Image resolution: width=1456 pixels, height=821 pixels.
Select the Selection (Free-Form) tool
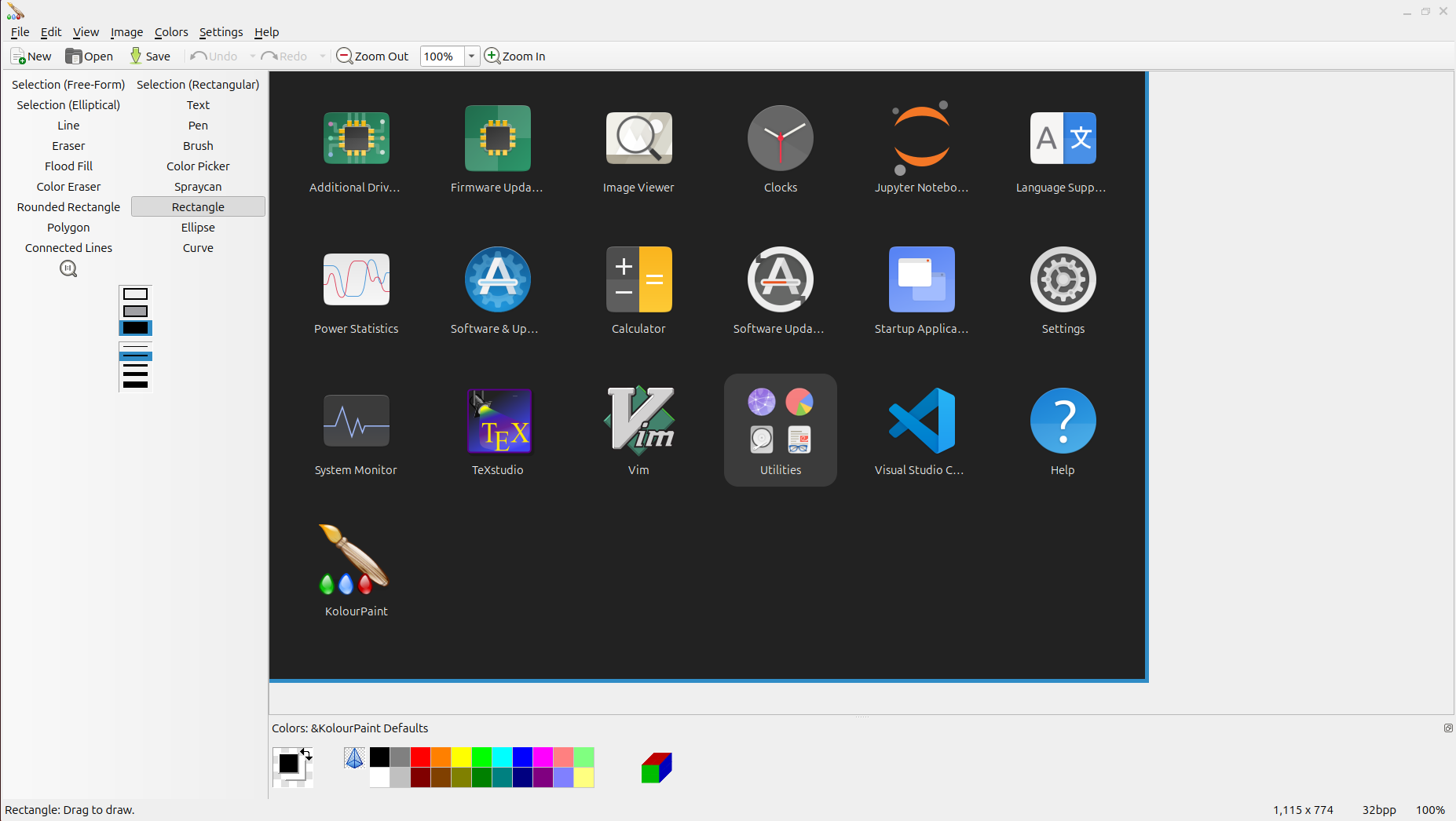click(x=68, y=85)
